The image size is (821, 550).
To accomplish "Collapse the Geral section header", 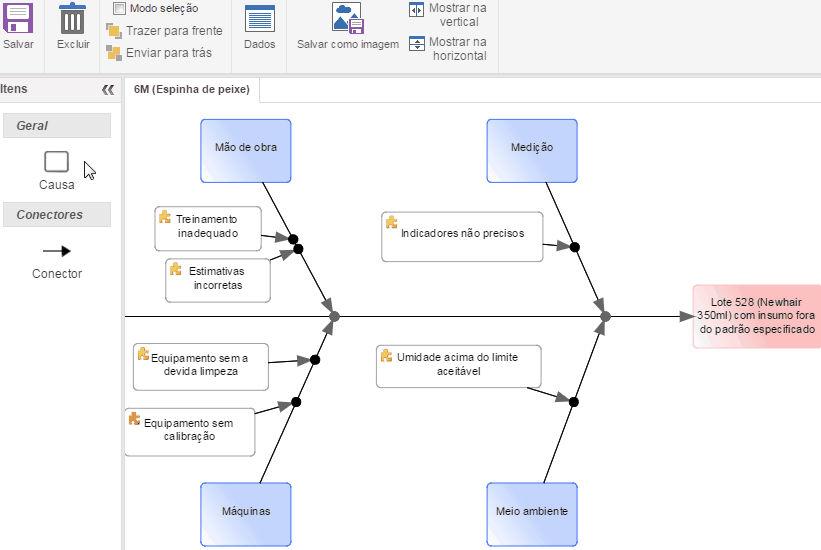I will [x=57, y=126].
